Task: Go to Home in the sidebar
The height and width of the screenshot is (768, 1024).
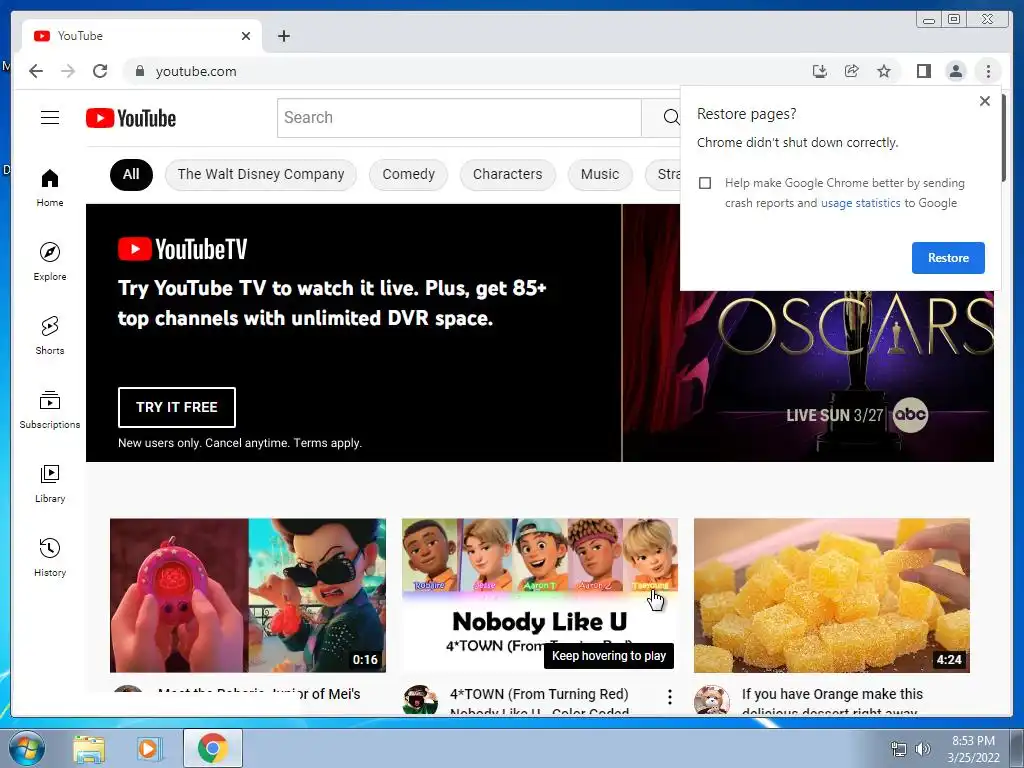Action: coord(50,188)
